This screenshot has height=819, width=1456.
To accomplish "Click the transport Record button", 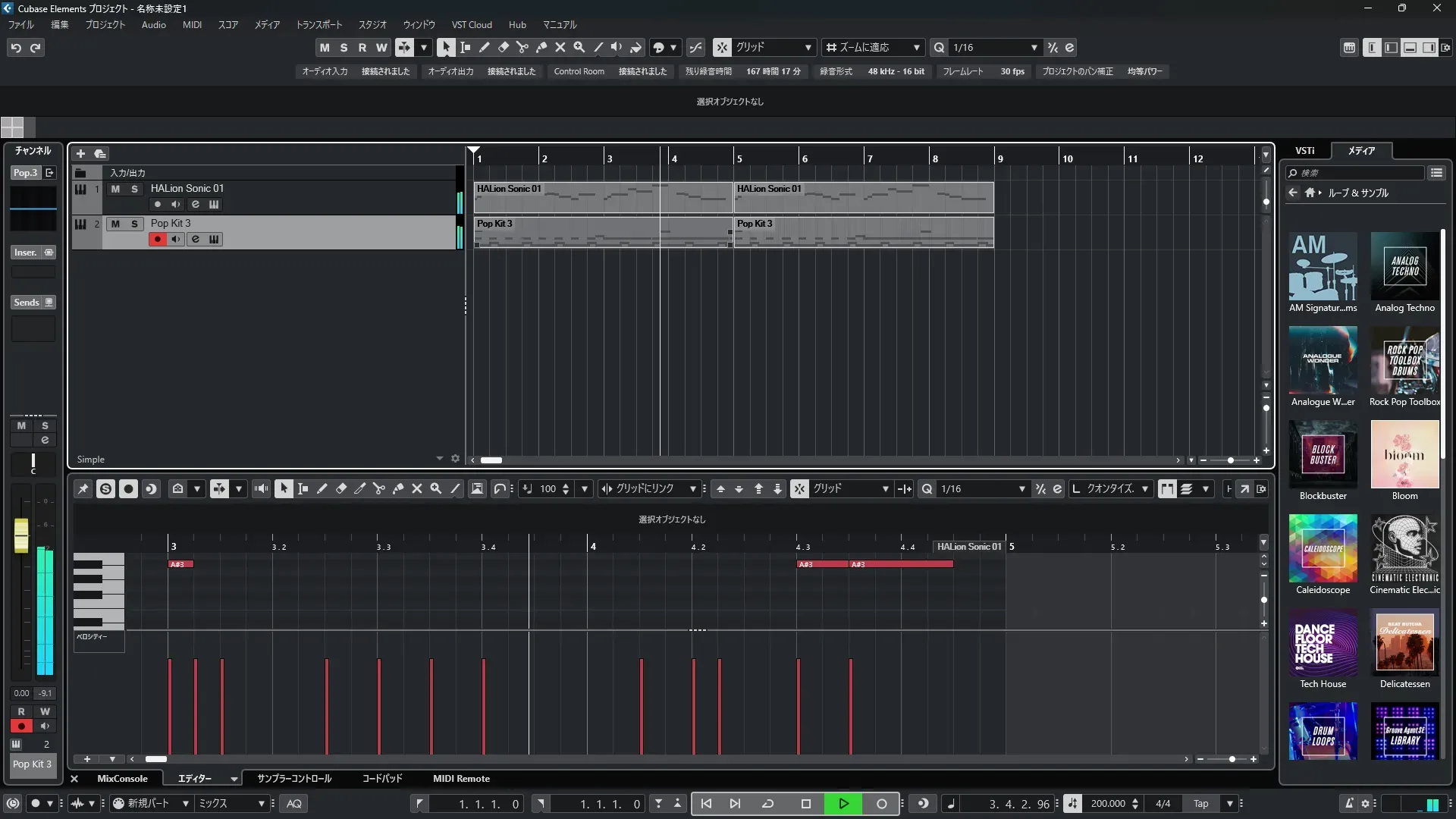I will 881,804.
